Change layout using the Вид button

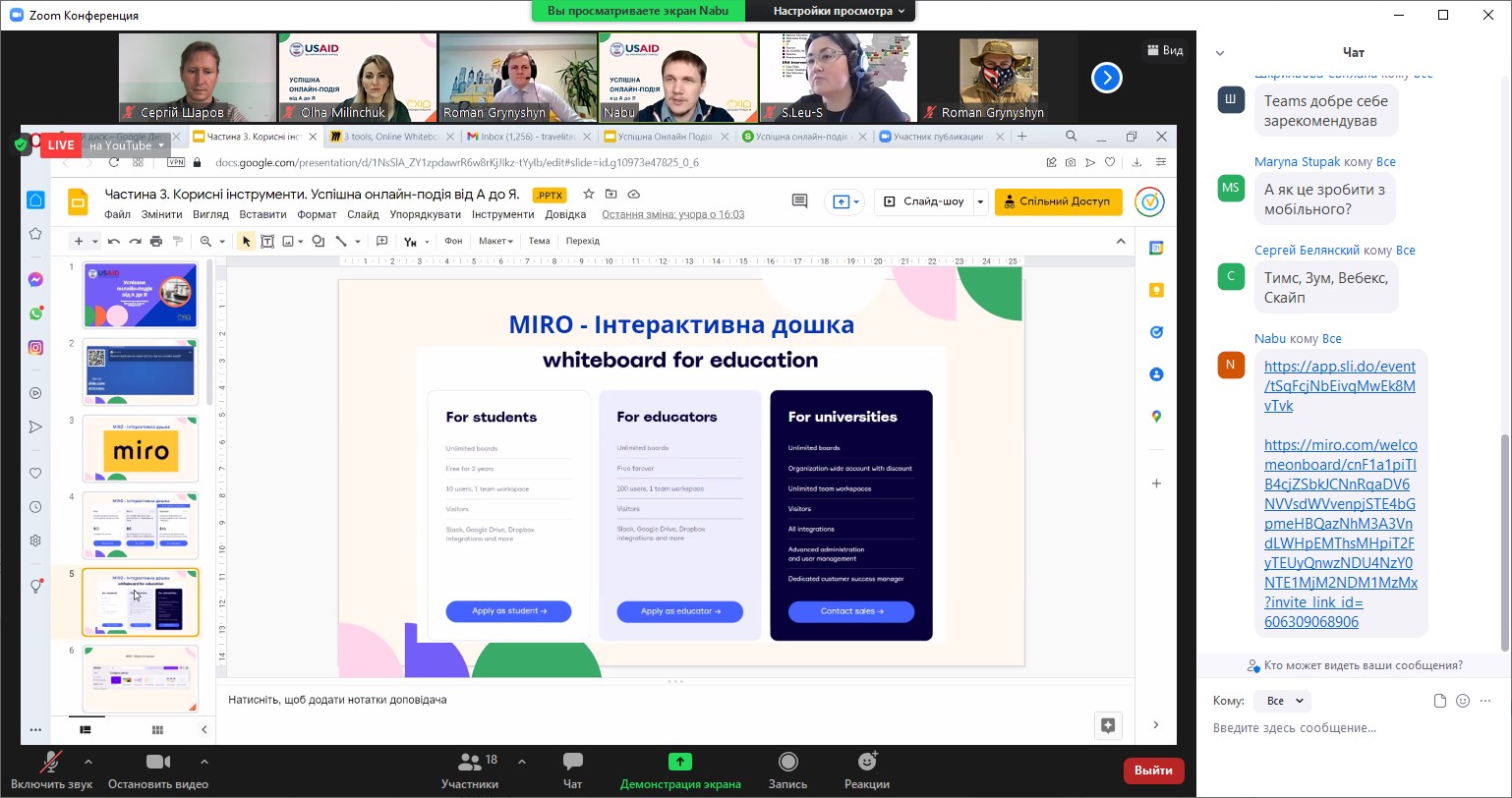[1164, 50]
